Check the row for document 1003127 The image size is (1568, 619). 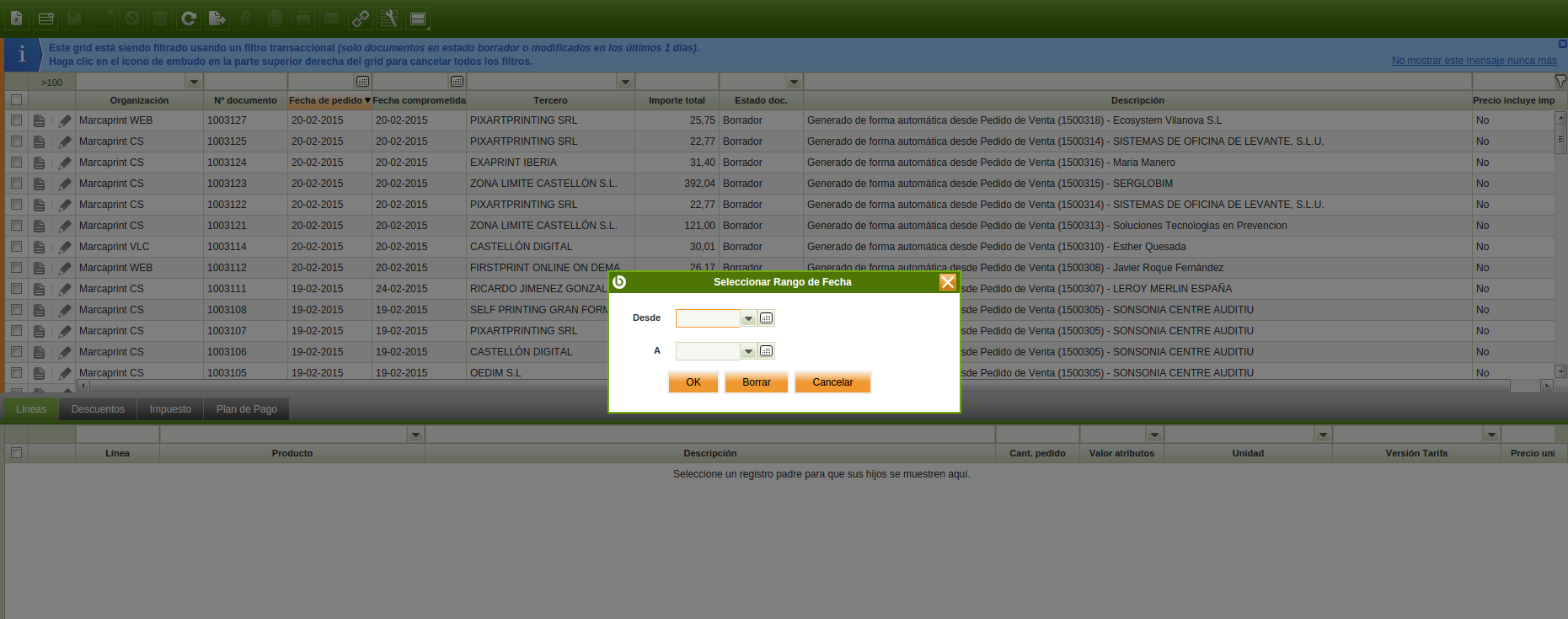[16, 120]
